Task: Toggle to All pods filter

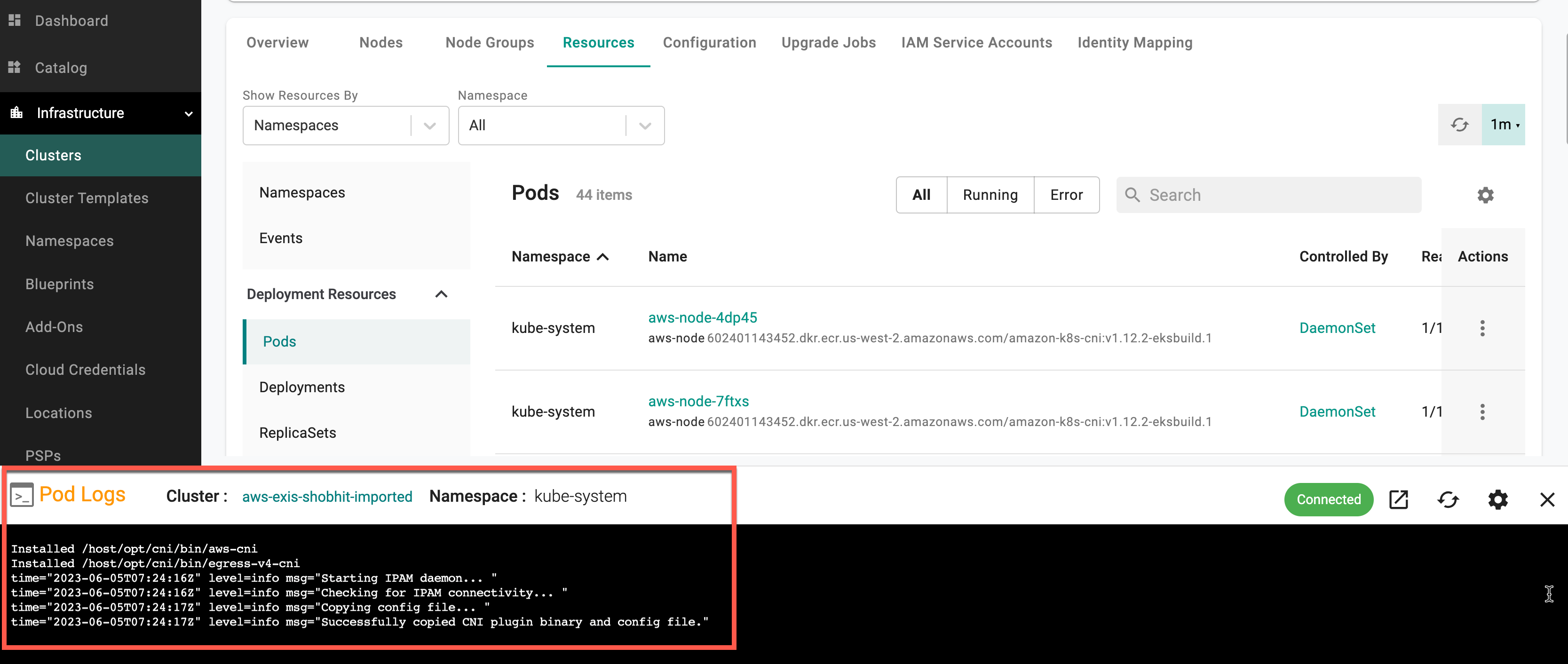Action: [x=921, y=194]
